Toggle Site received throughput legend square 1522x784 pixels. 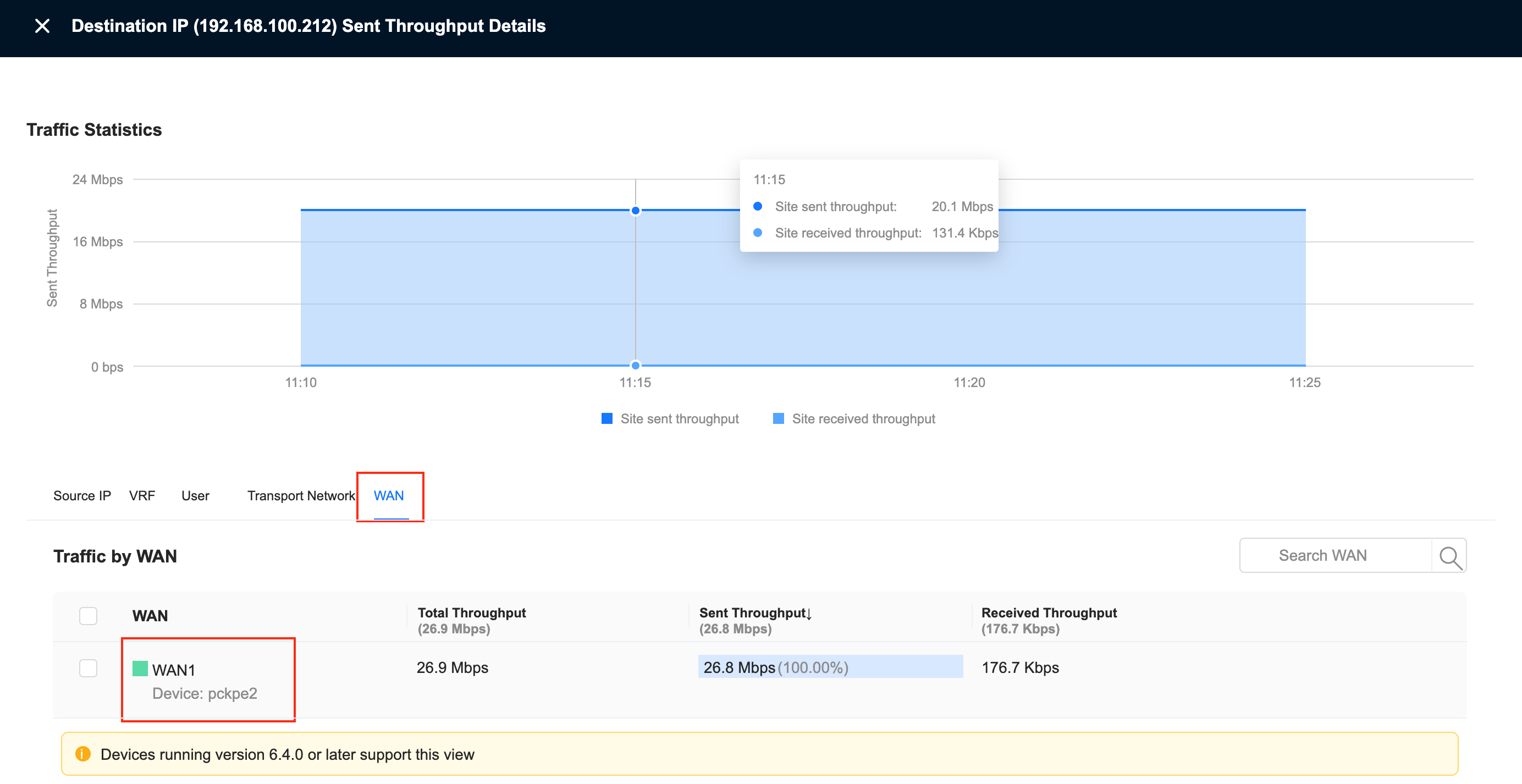click(x=778, y=418)
